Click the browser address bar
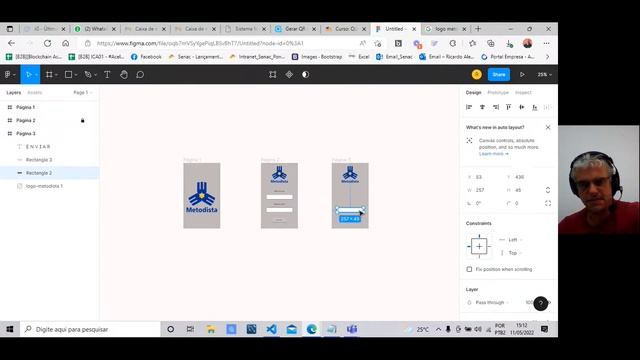The height and width of the screenshot is (360, 640). [220, 43]
